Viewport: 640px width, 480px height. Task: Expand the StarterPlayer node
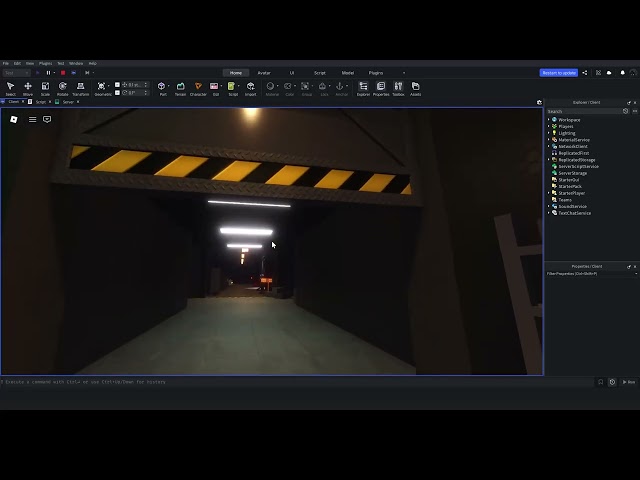tap(549, 193)
